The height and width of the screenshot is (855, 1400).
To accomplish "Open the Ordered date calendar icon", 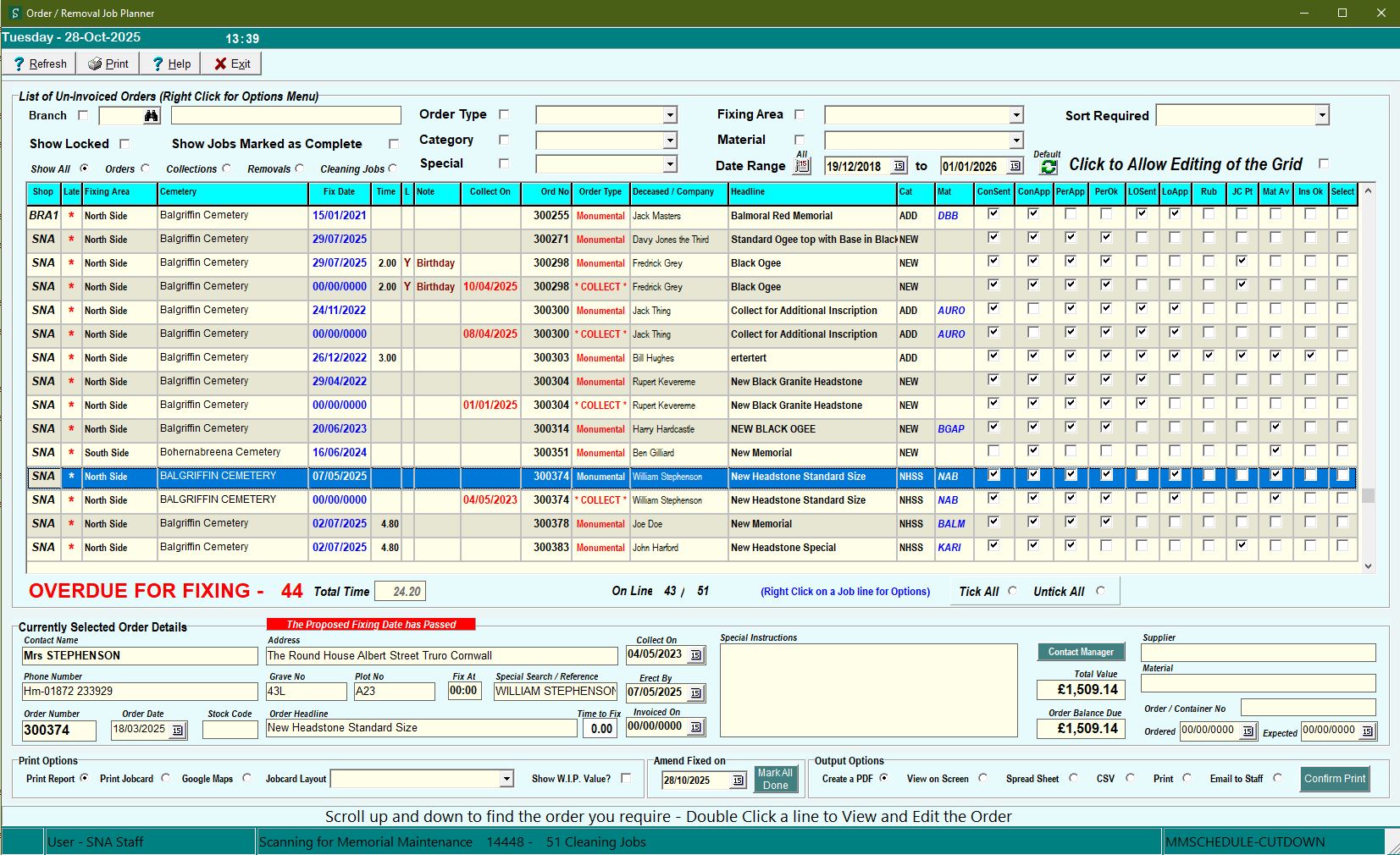I will [x=1248, y=731].
